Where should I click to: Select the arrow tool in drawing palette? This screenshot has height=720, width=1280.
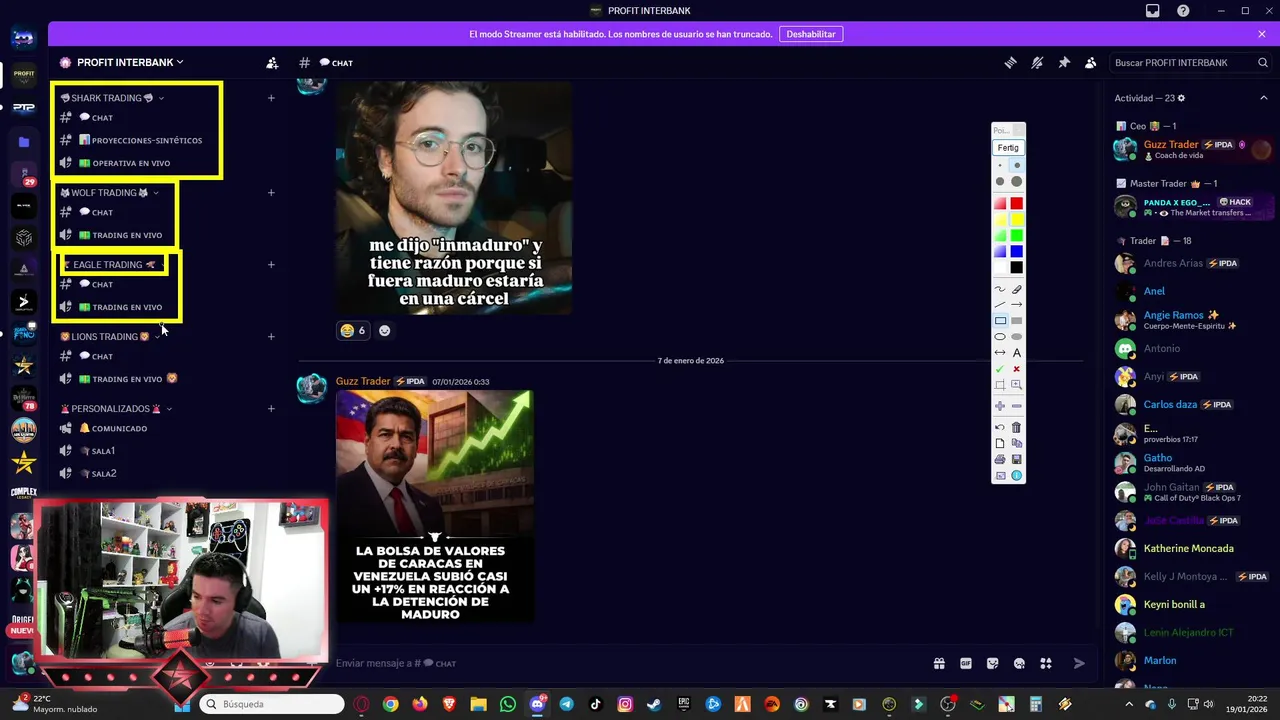coord(1017,305)
